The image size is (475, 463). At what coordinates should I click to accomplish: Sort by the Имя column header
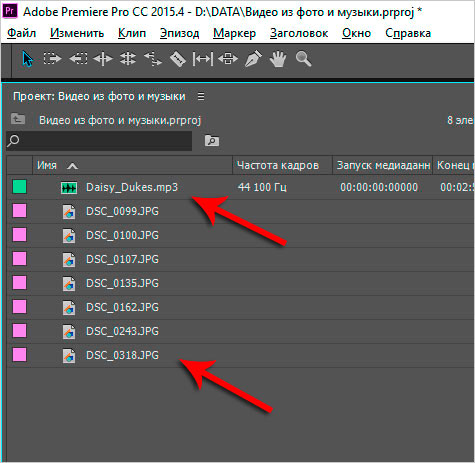[47, 165]
